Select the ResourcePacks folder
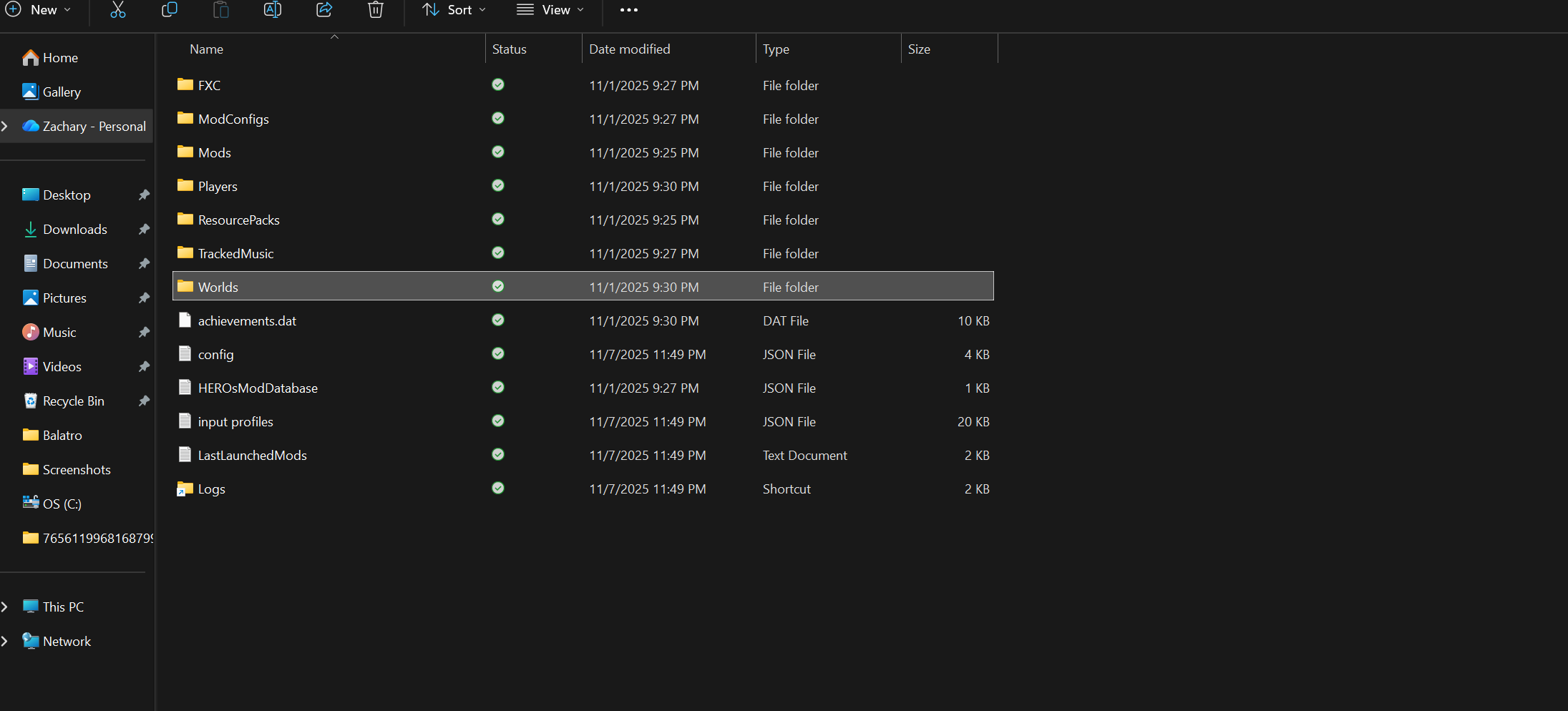 583,220
